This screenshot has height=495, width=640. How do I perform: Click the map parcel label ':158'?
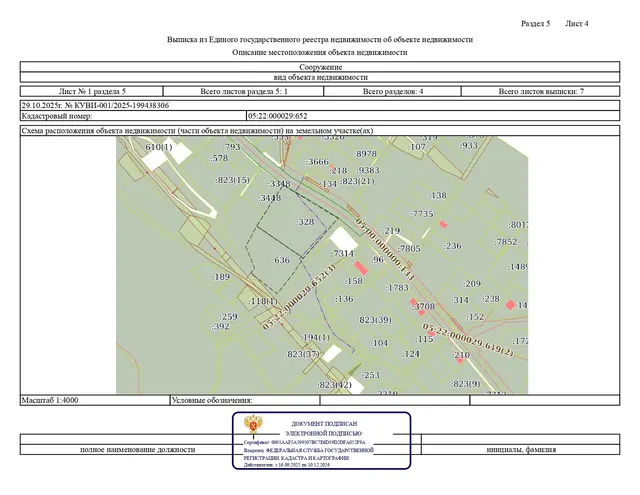coord(353,281)
